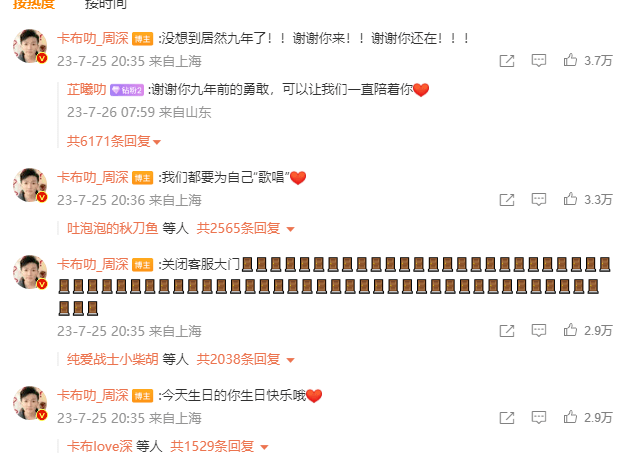Forward the 关闭客服大门 comment
The height and width of the screenshot is (466, 629).
tap(507, 331)
